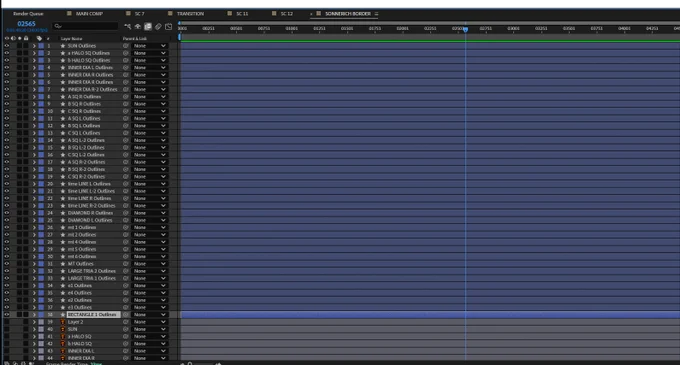Screen dimensions: 680x365
Task: Click the Parent & Link column header
Action: tap(135, 39)
